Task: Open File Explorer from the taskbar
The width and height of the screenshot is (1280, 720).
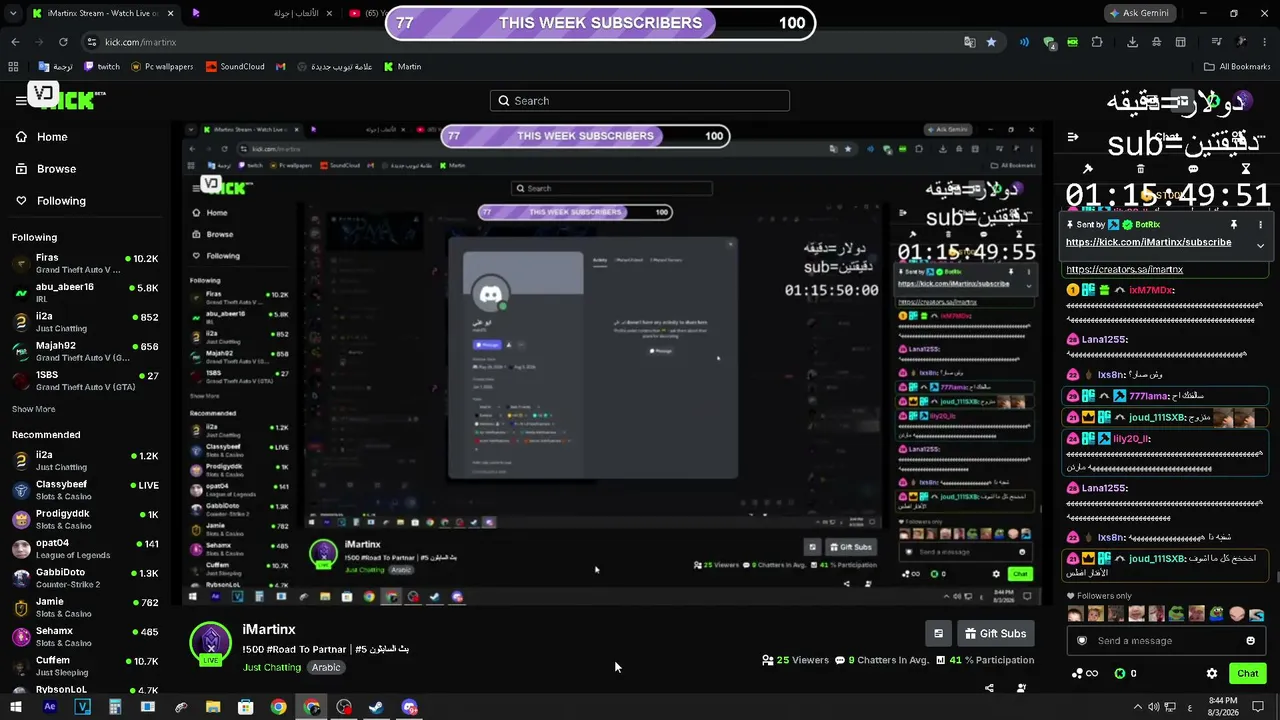Action: pos(213,707)
